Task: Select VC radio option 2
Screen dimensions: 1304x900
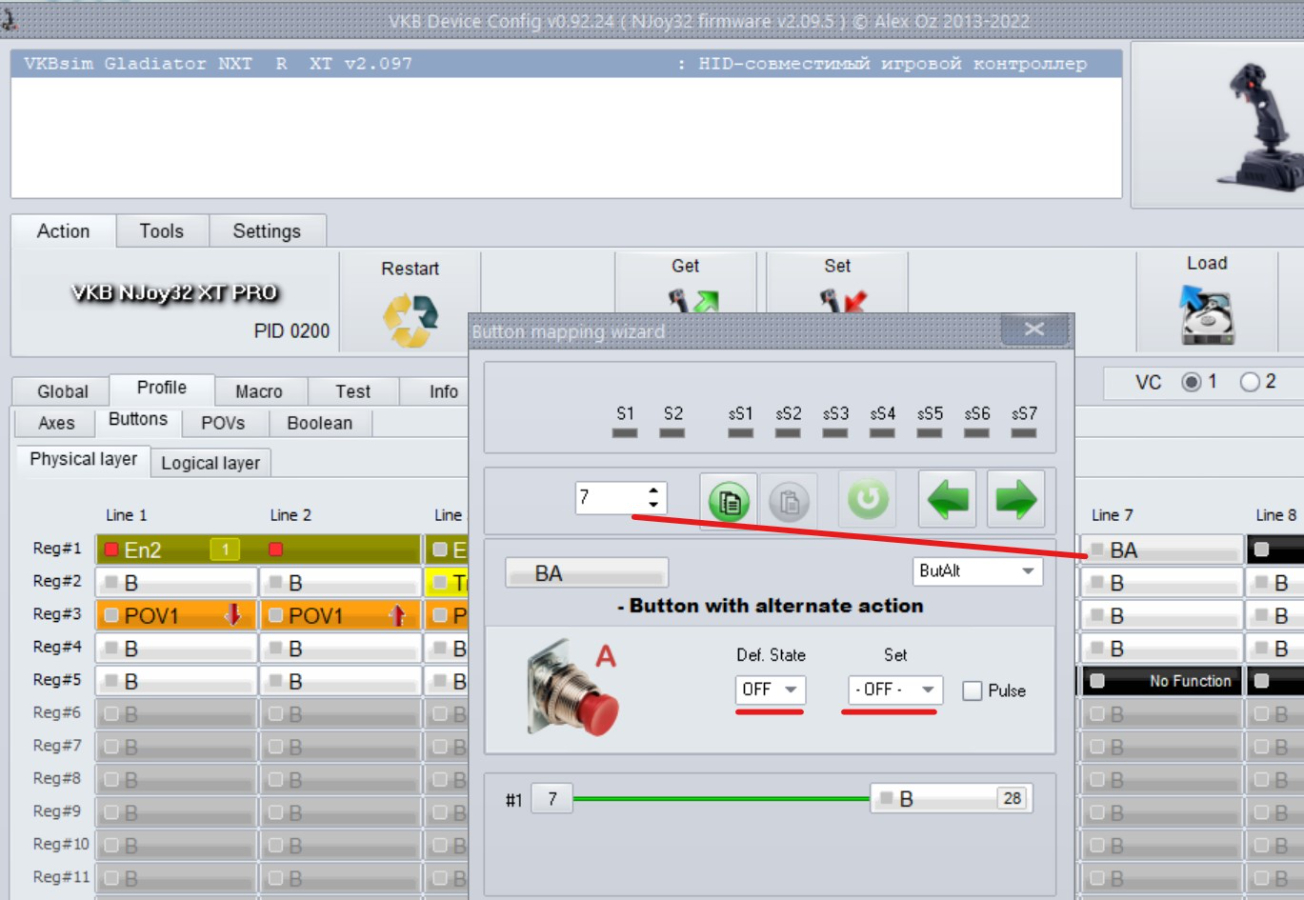Action: click(x=1249, y=382)
